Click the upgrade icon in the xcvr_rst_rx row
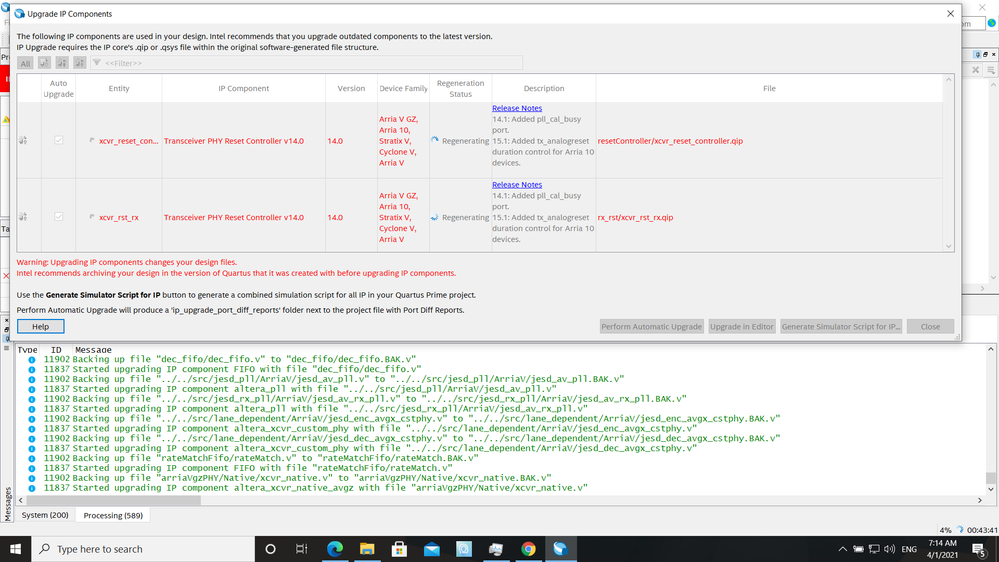Viewport: 999px width, 562px height. click(23, 217)
